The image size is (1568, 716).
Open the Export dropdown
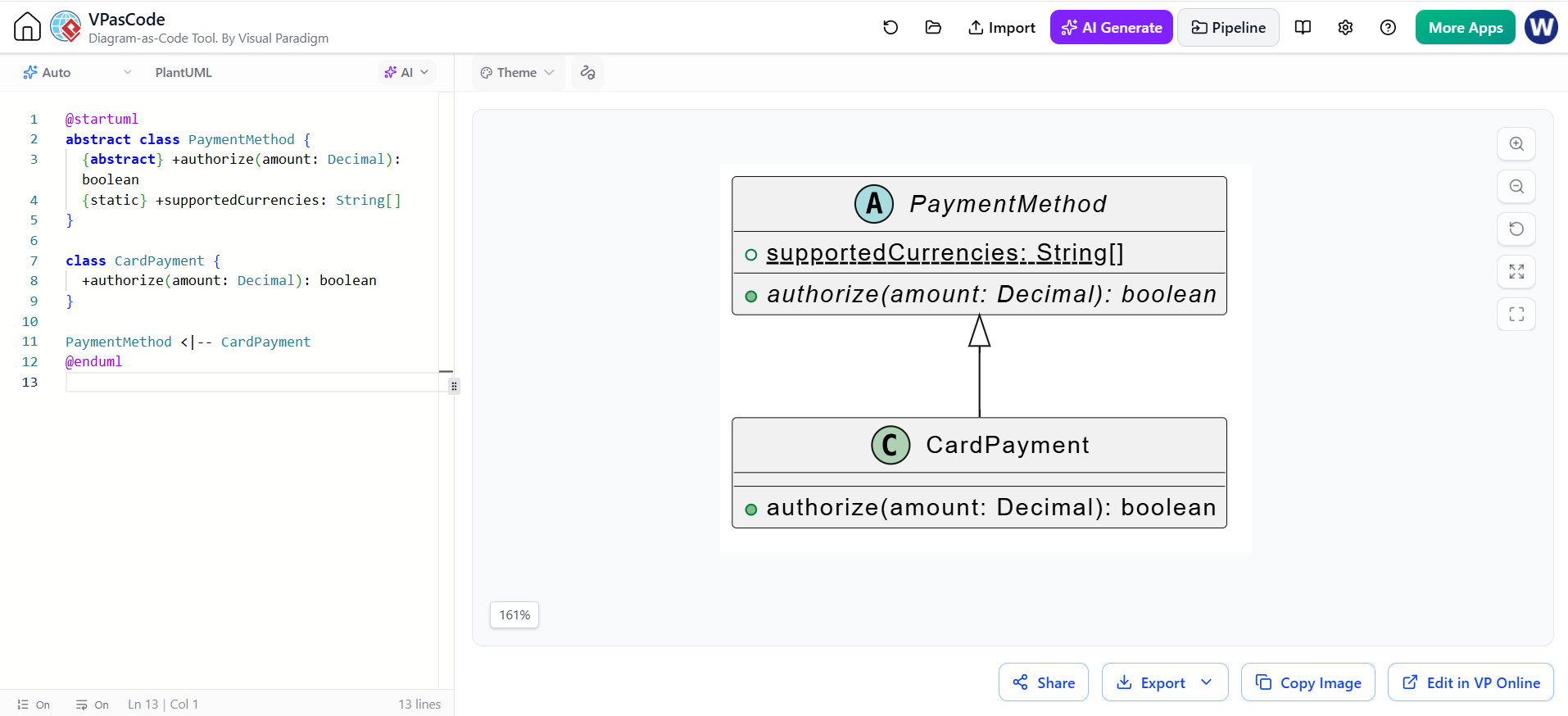(x=1165, y=682)
